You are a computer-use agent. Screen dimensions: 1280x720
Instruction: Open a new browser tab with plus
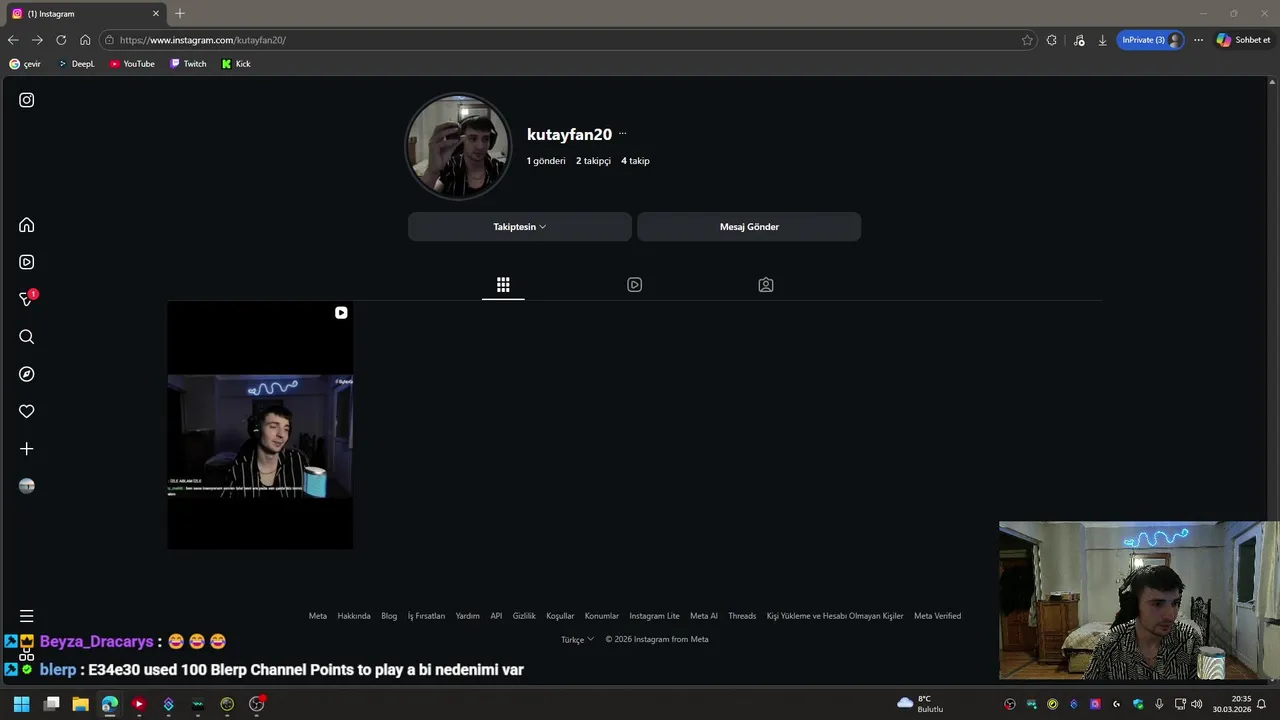[x=180, y=14]
